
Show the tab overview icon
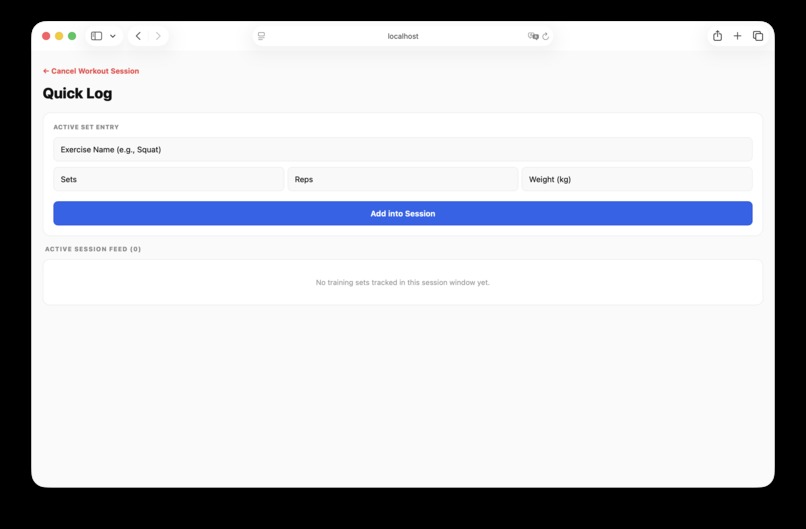click(x=758, y=36)
